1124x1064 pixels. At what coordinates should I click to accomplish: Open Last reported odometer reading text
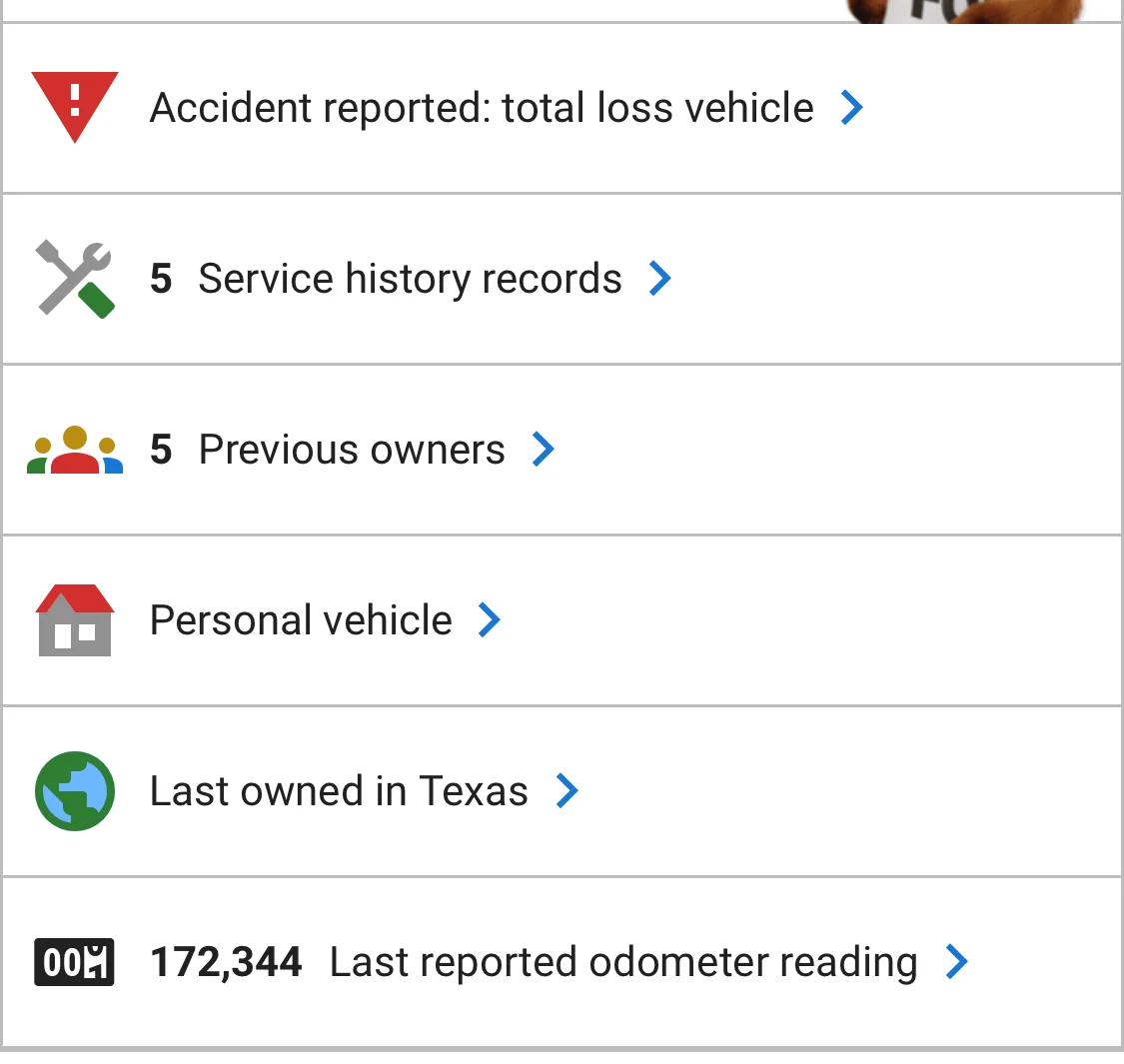[623, 963]
